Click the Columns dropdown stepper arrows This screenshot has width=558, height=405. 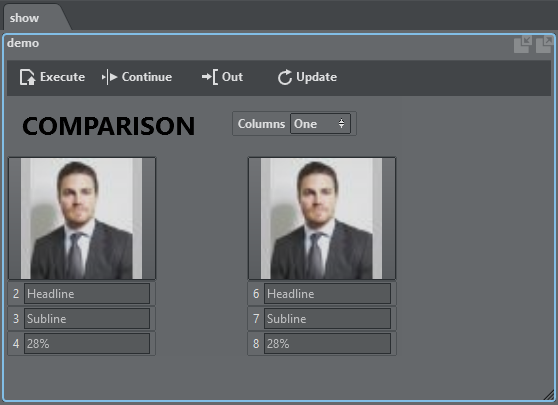coord(341,123)
